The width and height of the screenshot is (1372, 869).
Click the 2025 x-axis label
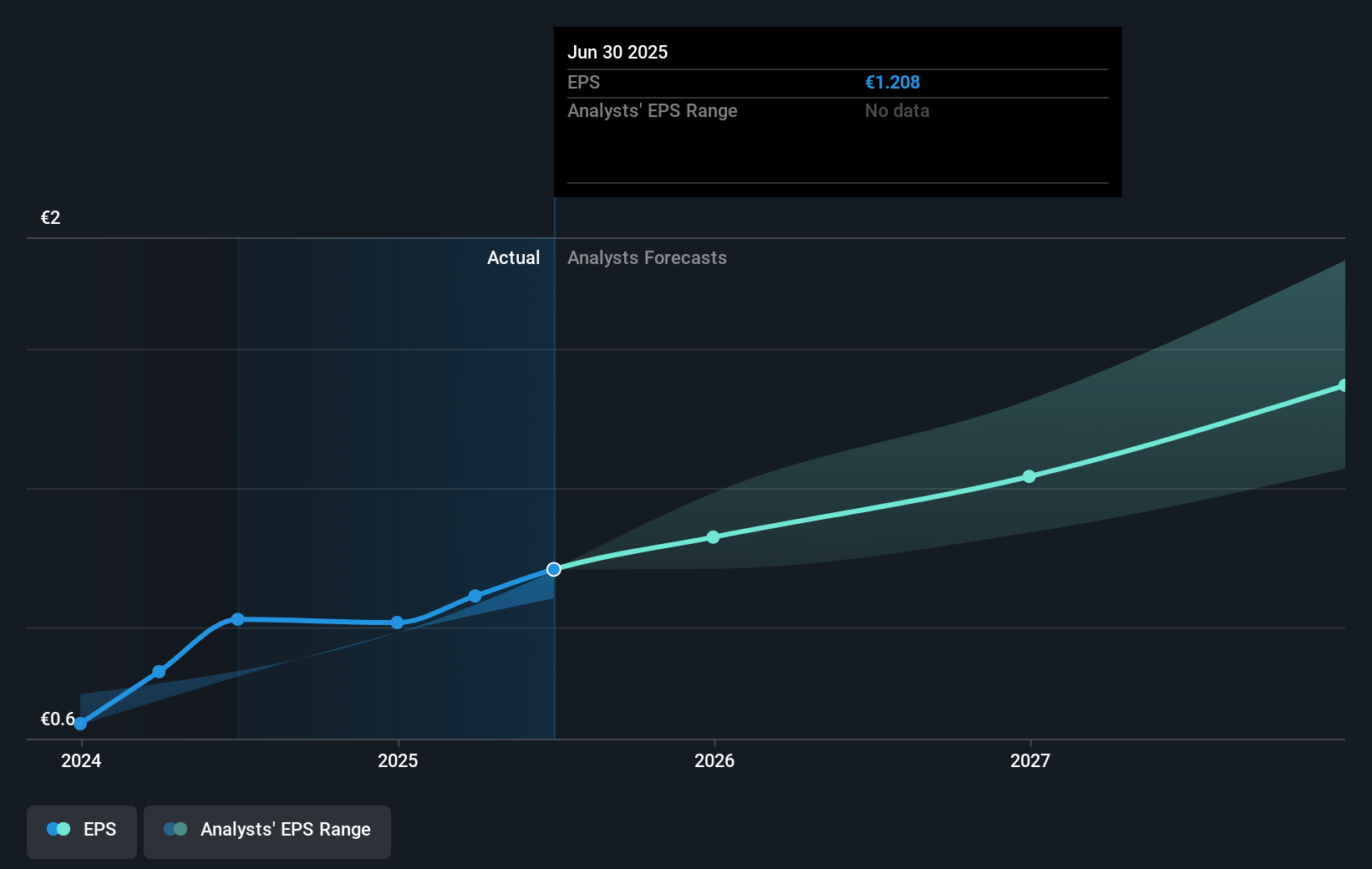[x=398, y=760]
